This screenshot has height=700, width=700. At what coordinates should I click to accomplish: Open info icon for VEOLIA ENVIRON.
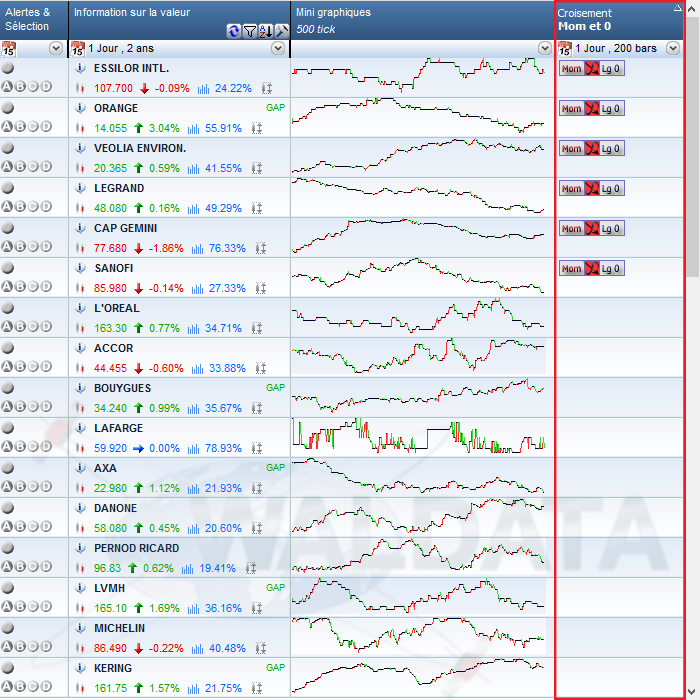tap(80, 148)
